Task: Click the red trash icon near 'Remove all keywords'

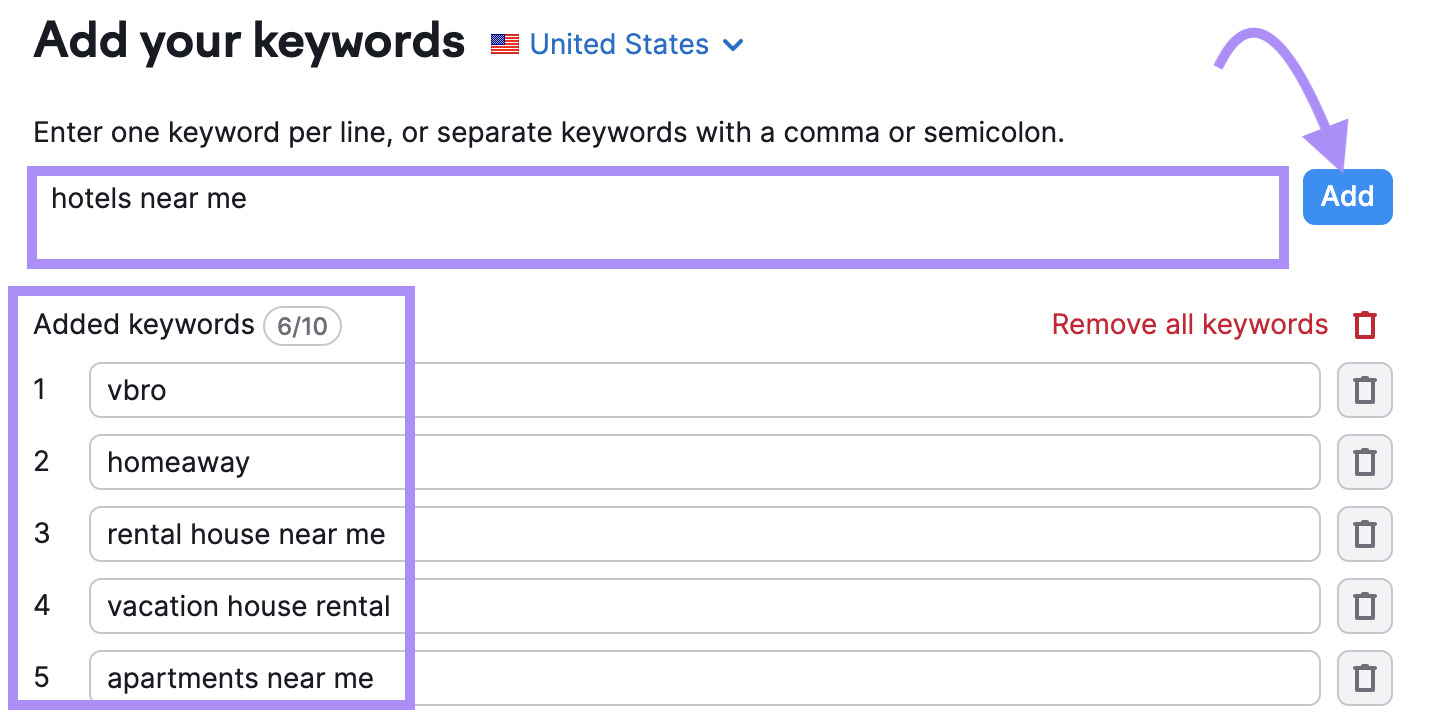Action: click(x=1365, y=325)
